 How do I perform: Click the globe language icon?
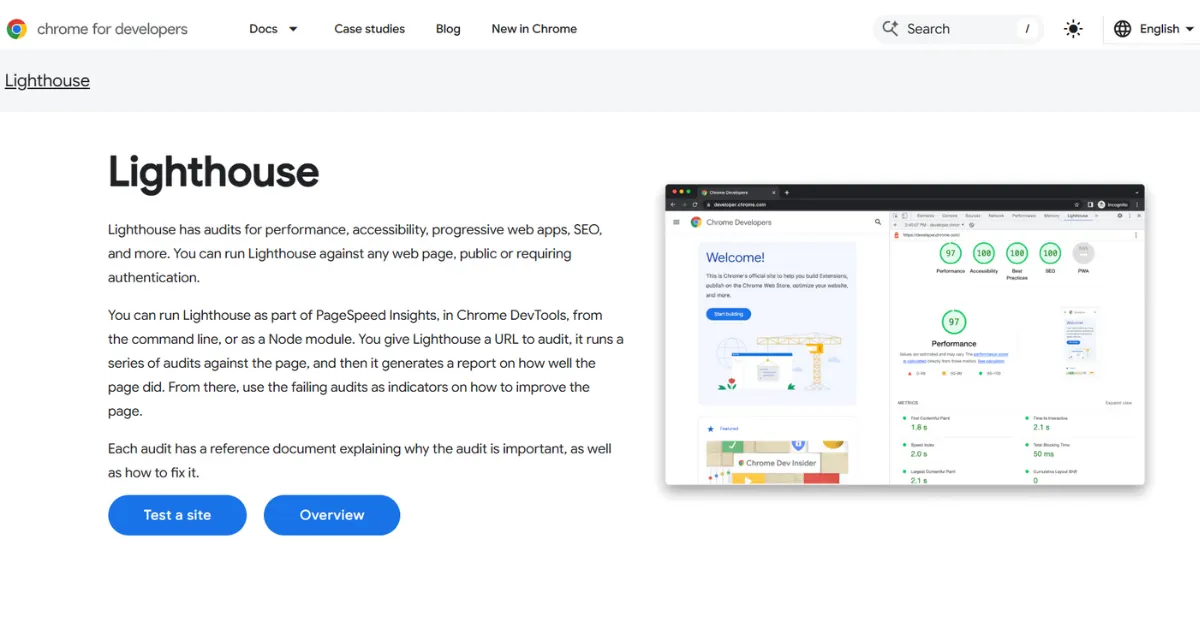[x=1123, y=29]
